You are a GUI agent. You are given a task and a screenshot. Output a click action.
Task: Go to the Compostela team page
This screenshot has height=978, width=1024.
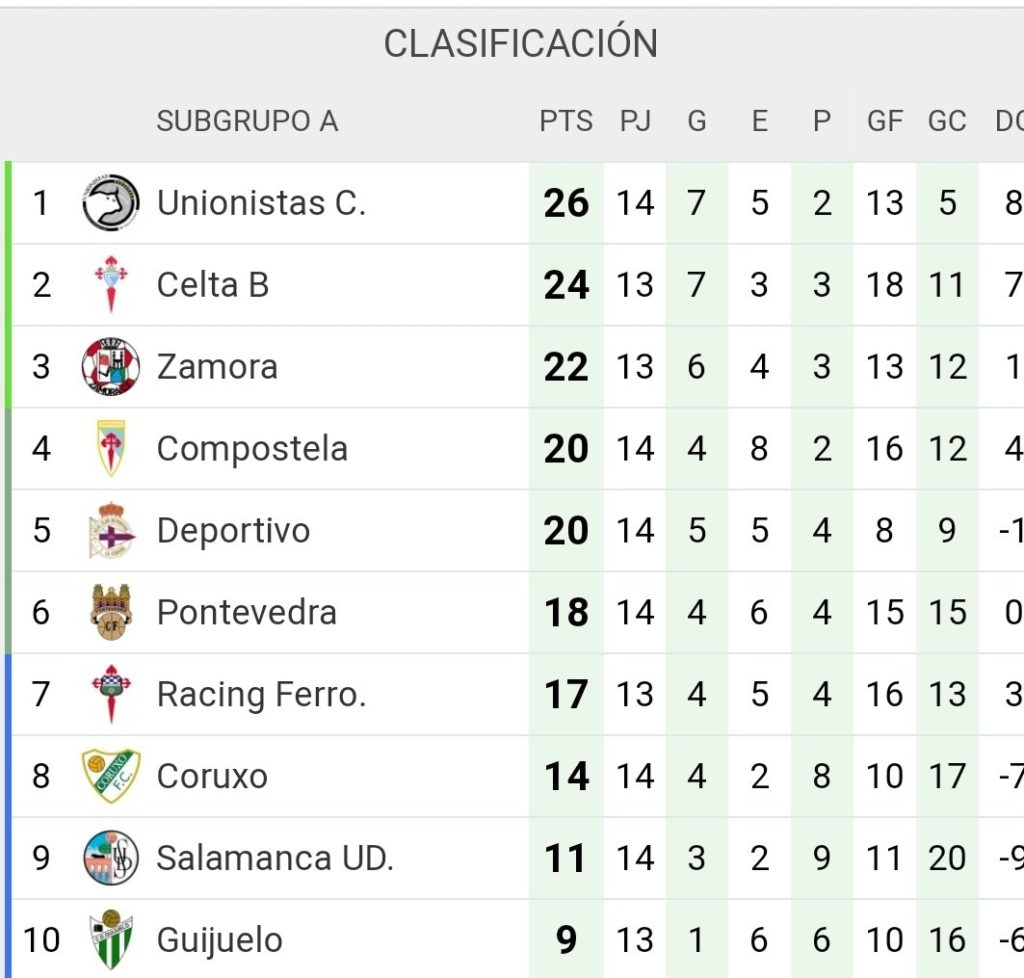pyautogui.click(x=252, y=449)
